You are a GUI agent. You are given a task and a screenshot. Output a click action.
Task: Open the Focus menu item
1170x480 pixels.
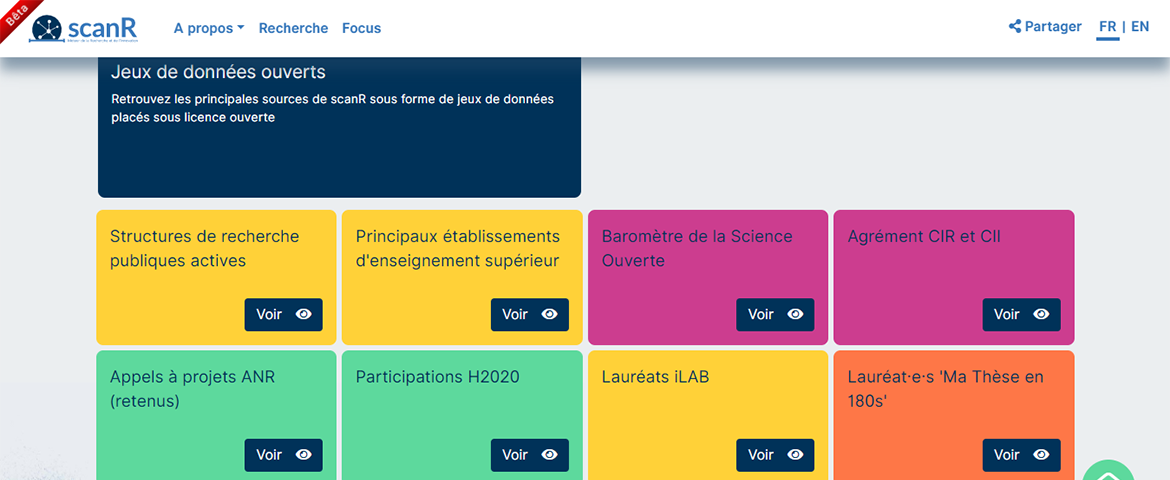361,28
